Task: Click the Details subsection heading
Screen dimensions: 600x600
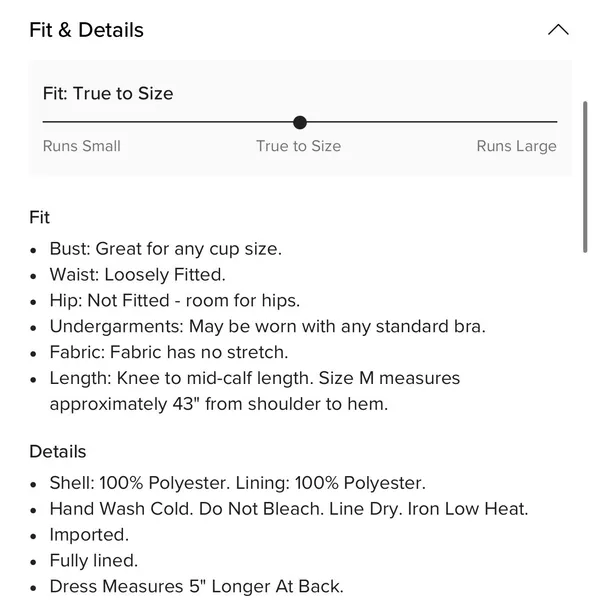Action: click(58, 452)
